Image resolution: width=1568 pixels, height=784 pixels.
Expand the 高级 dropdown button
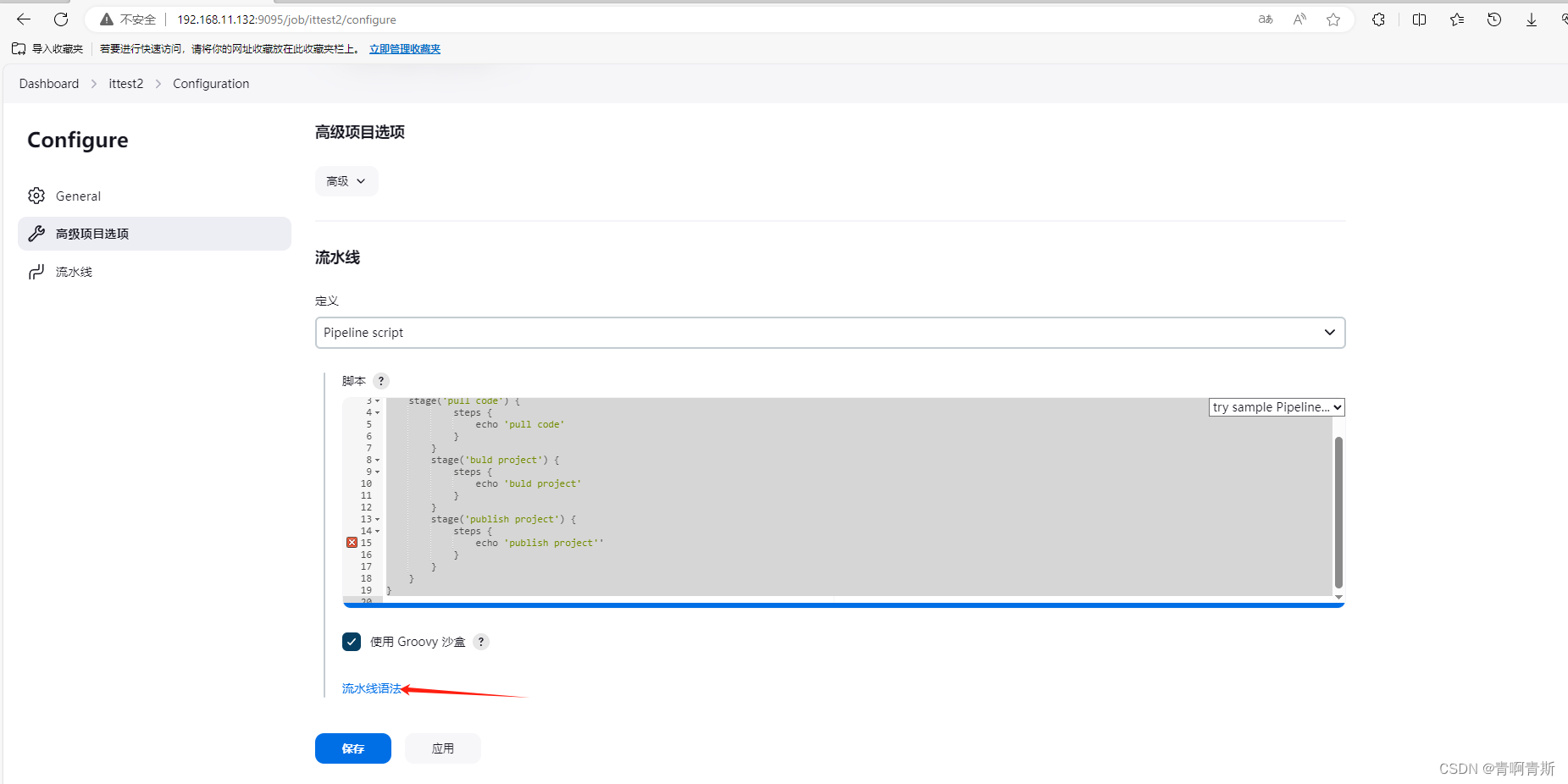pos(346,181)
